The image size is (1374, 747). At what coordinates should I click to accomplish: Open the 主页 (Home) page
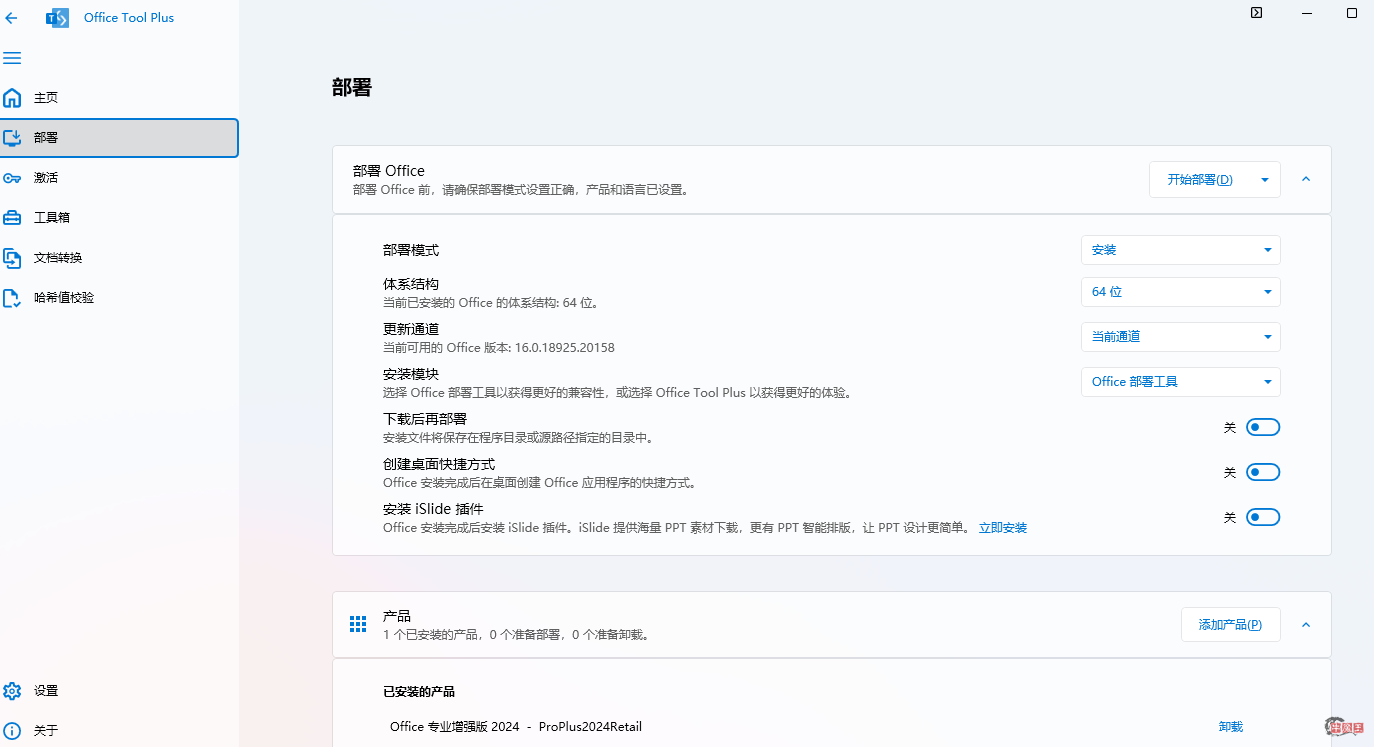[44, 97]
